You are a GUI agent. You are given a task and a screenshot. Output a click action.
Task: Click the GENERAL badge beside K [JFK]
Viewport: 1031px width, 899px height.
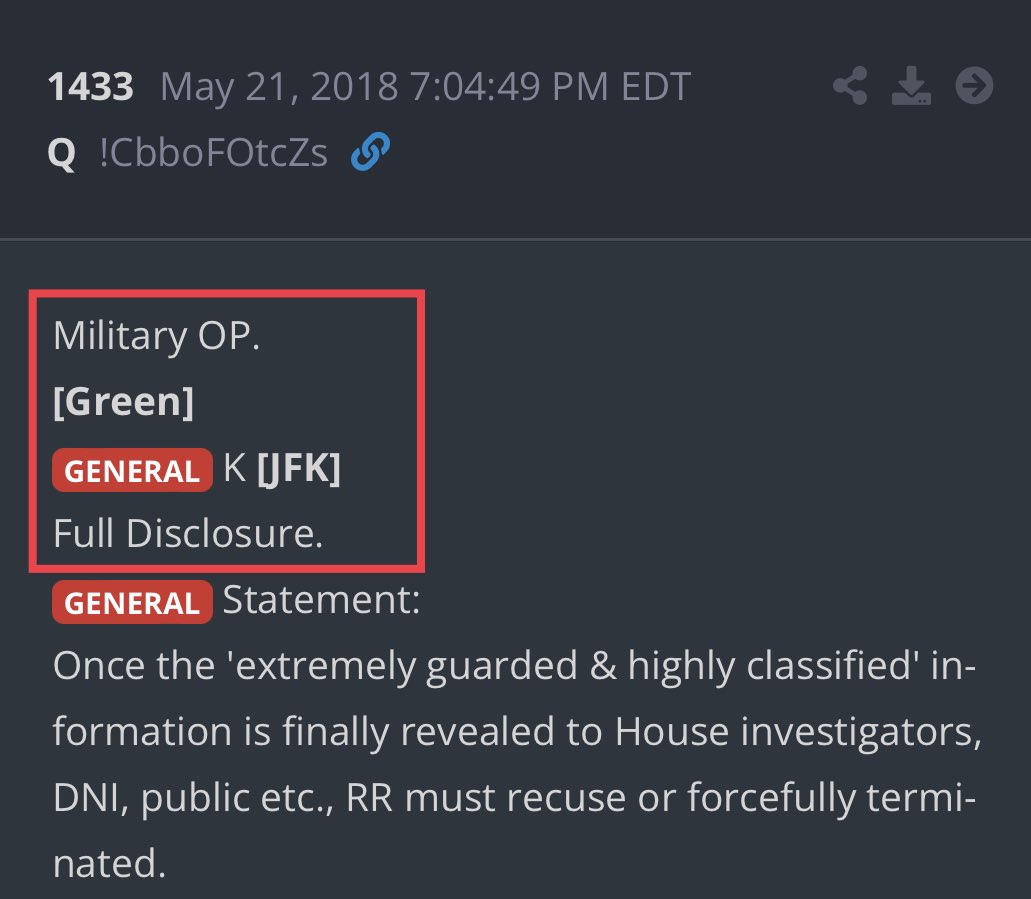(132, 471)
